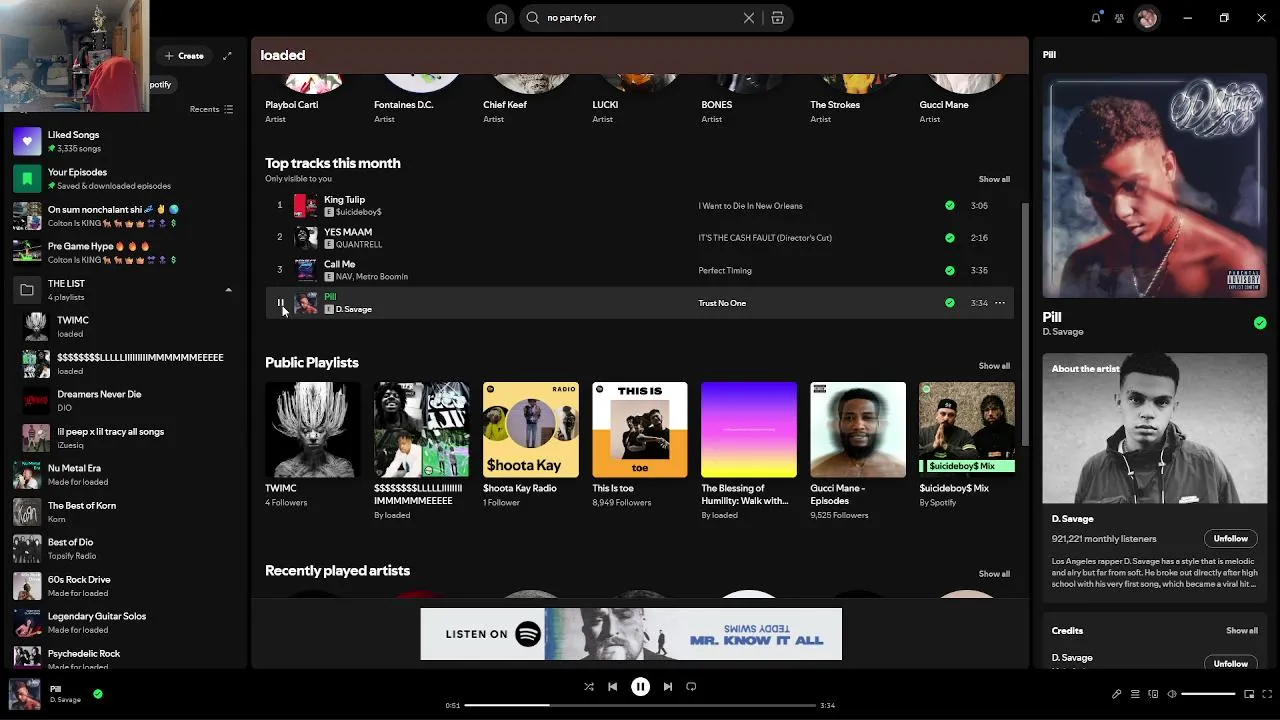Image resolution: width=1280 pixels, height=720 pixels.
Task: Open the Playboi Carti artist
Action: point(292,104)
